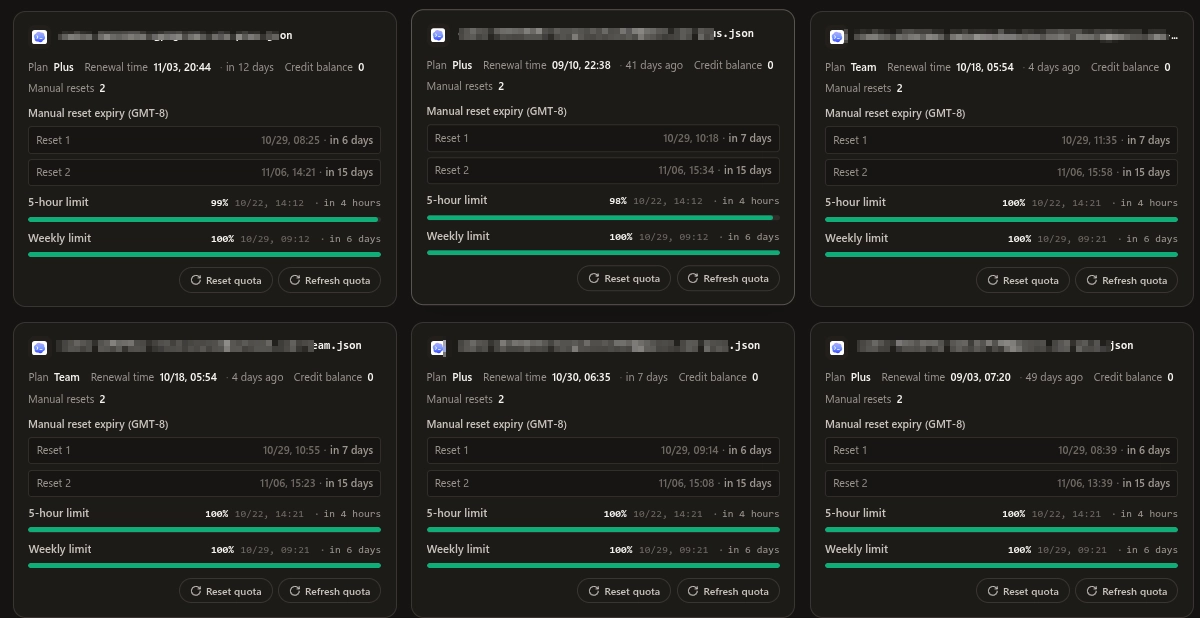The width and height of the screenshot is (1200, 618).
Task: Select the Reset 1 row expiring 10/29, 09:14
Action: [603, 450]
